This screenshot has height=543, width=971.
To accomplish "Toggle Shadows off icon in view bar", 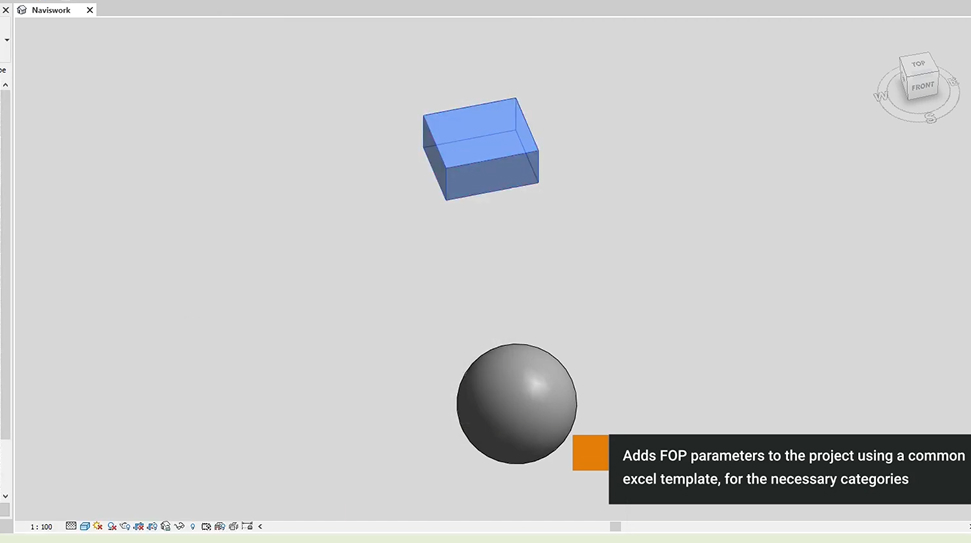I will [112, 526].
